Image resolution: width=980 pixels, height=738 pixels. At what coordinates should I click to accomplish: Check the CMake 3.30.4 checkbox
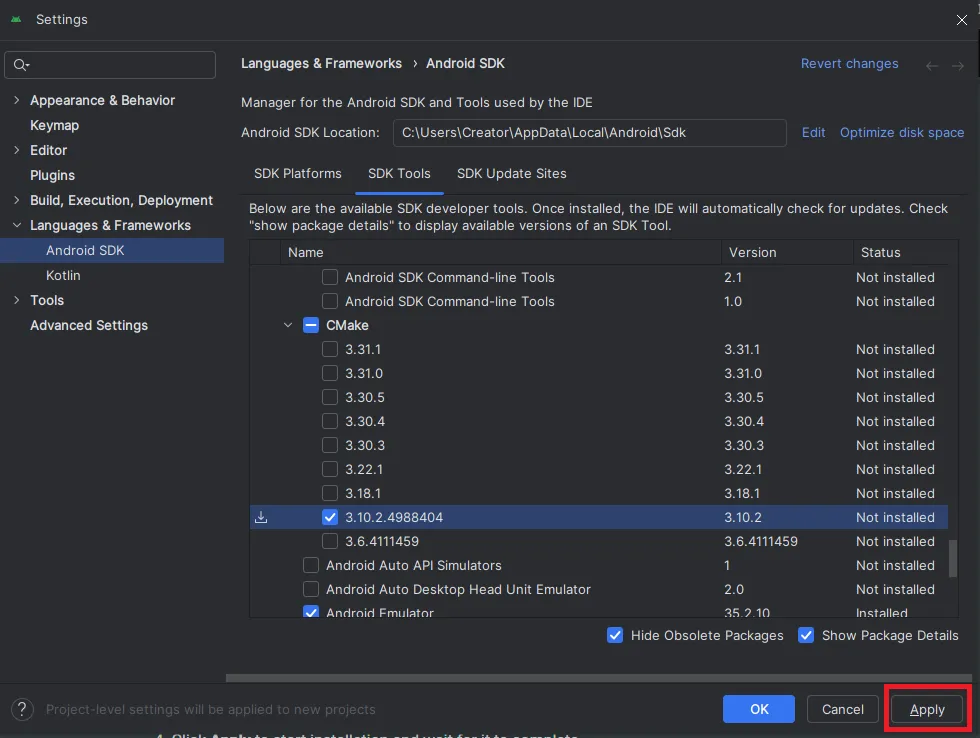(329, 421)
